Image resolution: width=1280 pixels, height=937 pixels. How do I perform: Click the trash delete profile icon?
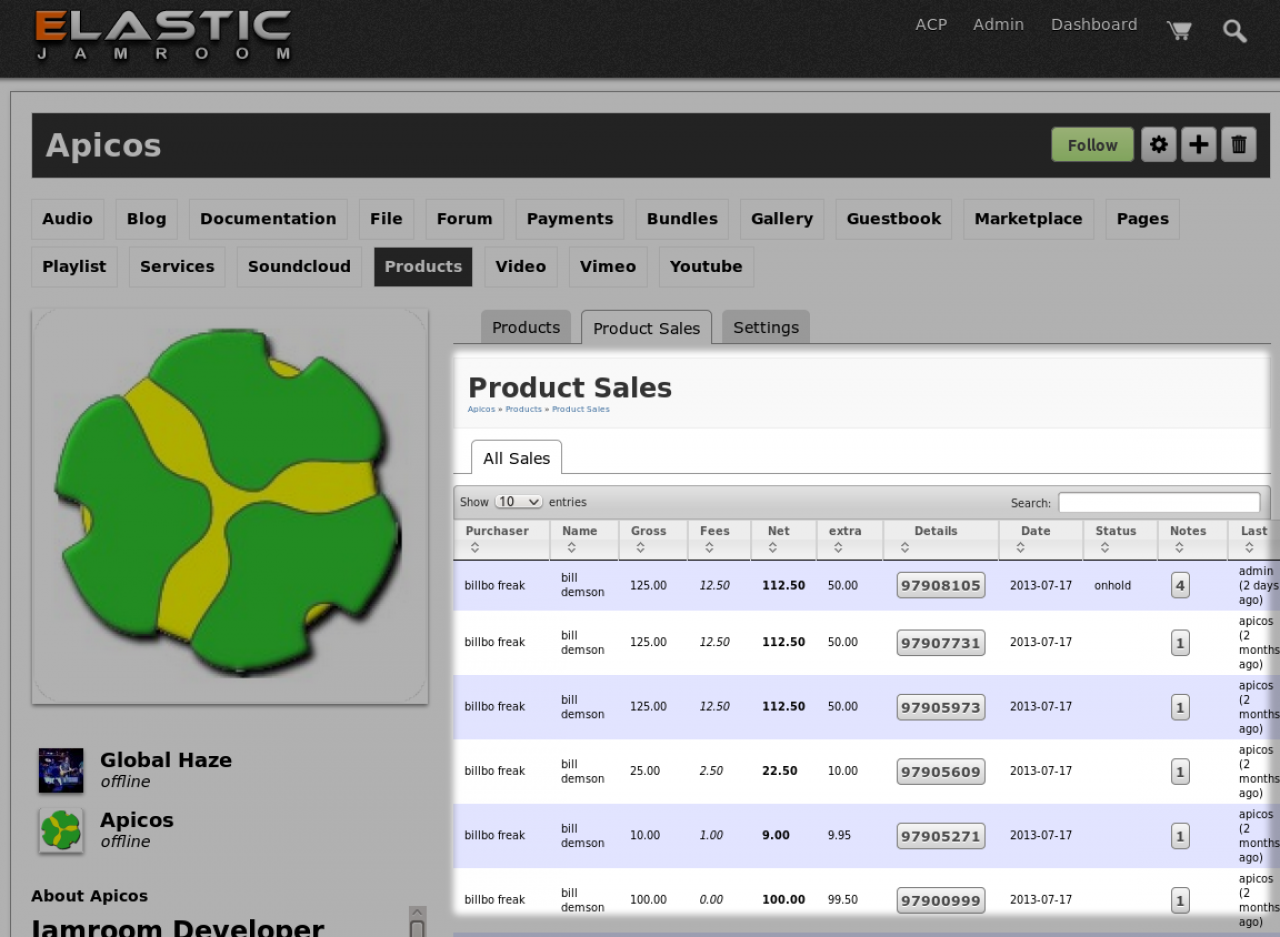coord(1238,145)
